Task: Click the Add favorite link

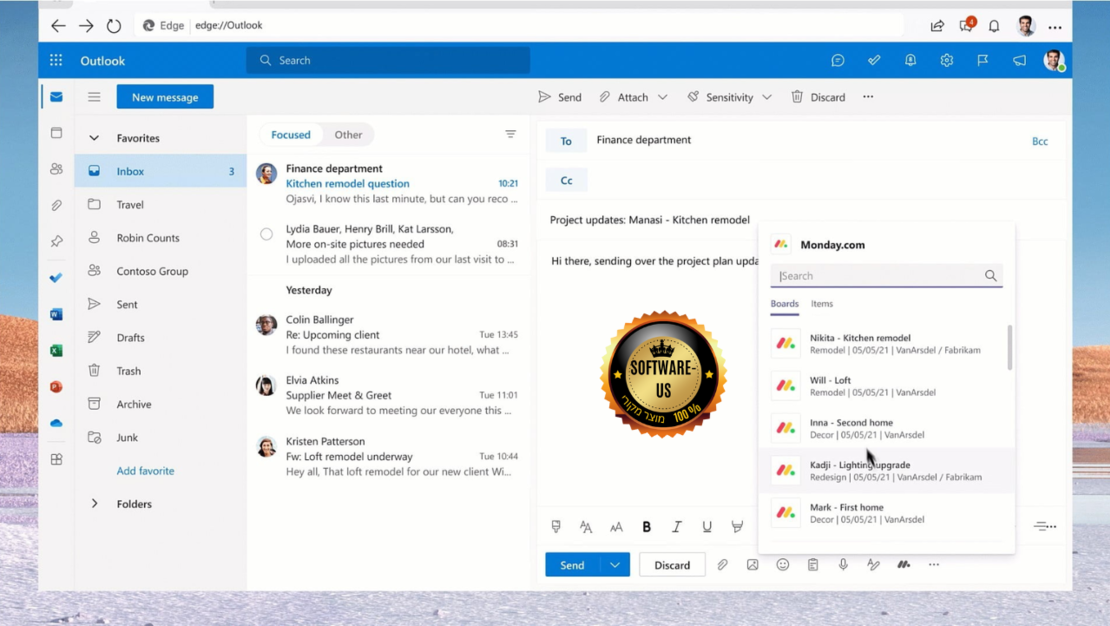Action: click(145, 471)
